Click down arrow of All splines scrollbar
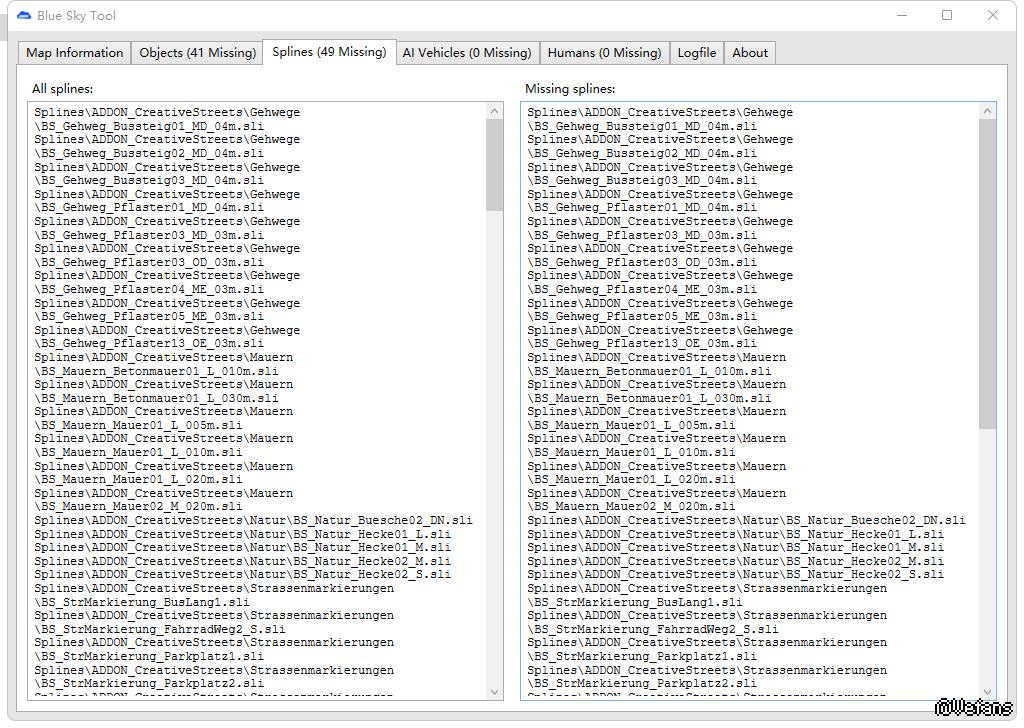This screenshot has width=1024, height=728. click(x=494, y=691)
